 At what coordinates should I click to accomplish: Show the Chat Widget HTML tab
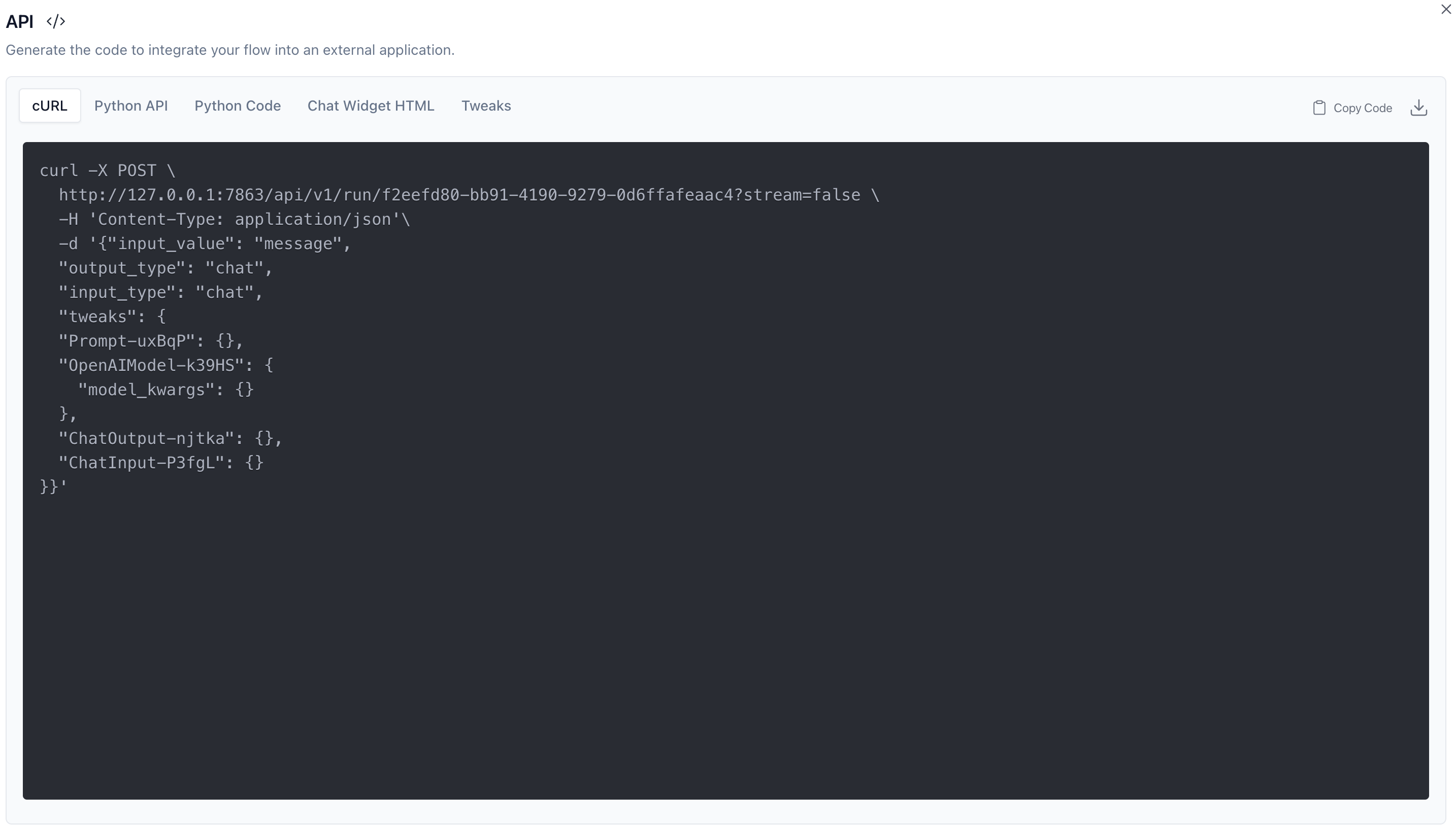(371, 106)
